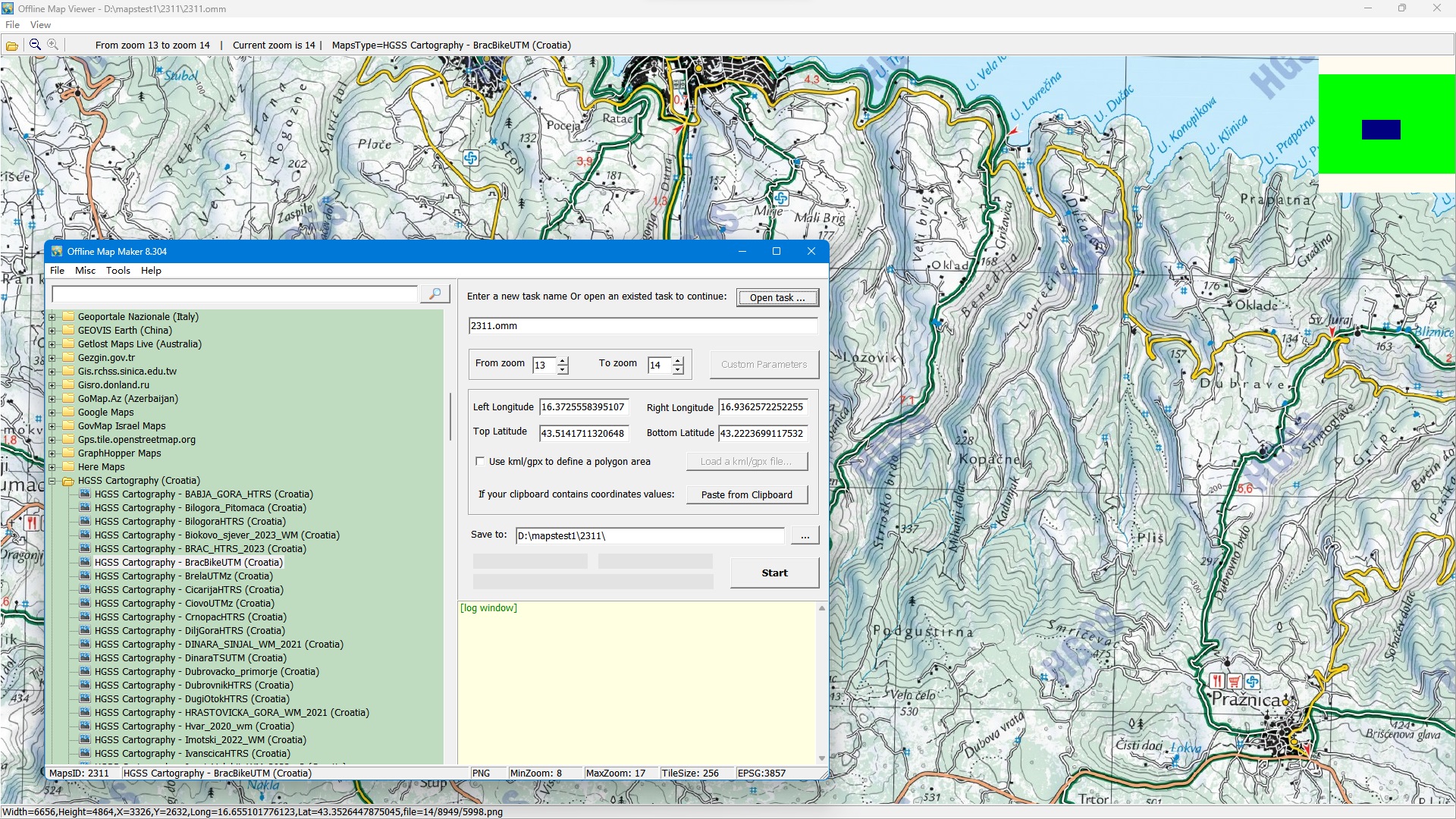
Task: Expand the GovMap Israel Maps node
Action: point(52,426)
